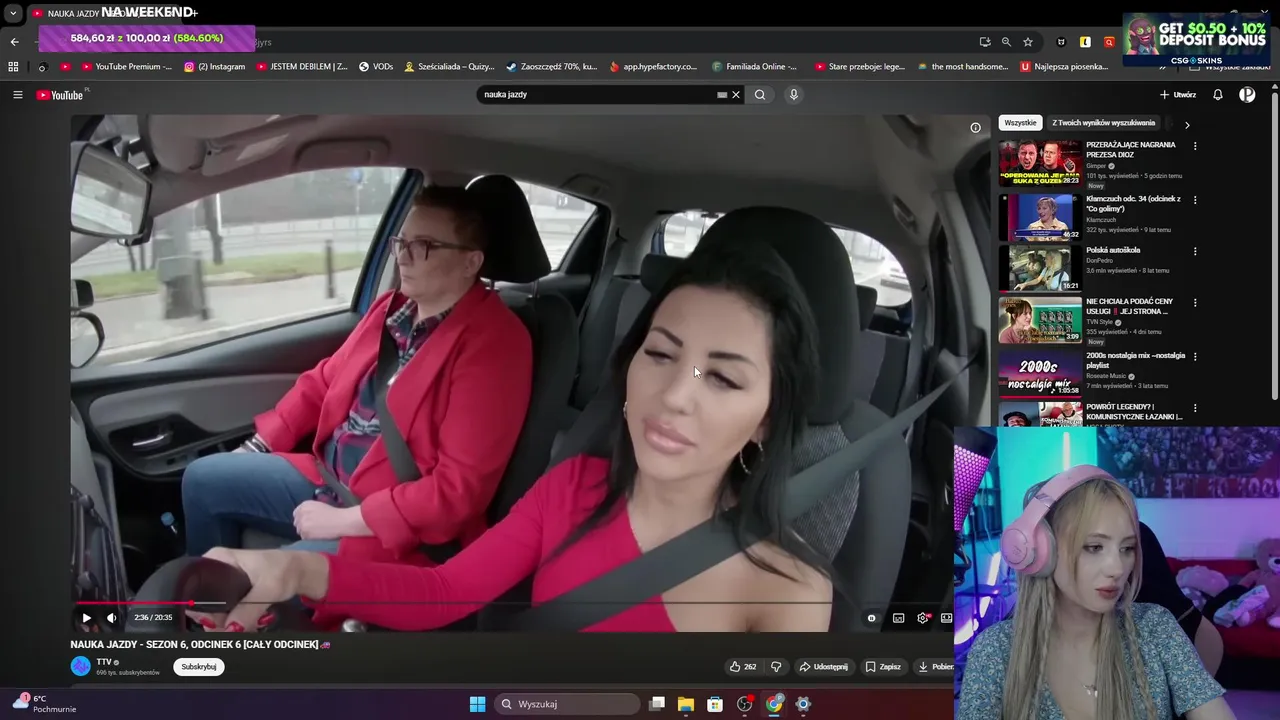Open 'app.hypefactory.co' bookmark
Screen dimensions: 1280x720
653,67
